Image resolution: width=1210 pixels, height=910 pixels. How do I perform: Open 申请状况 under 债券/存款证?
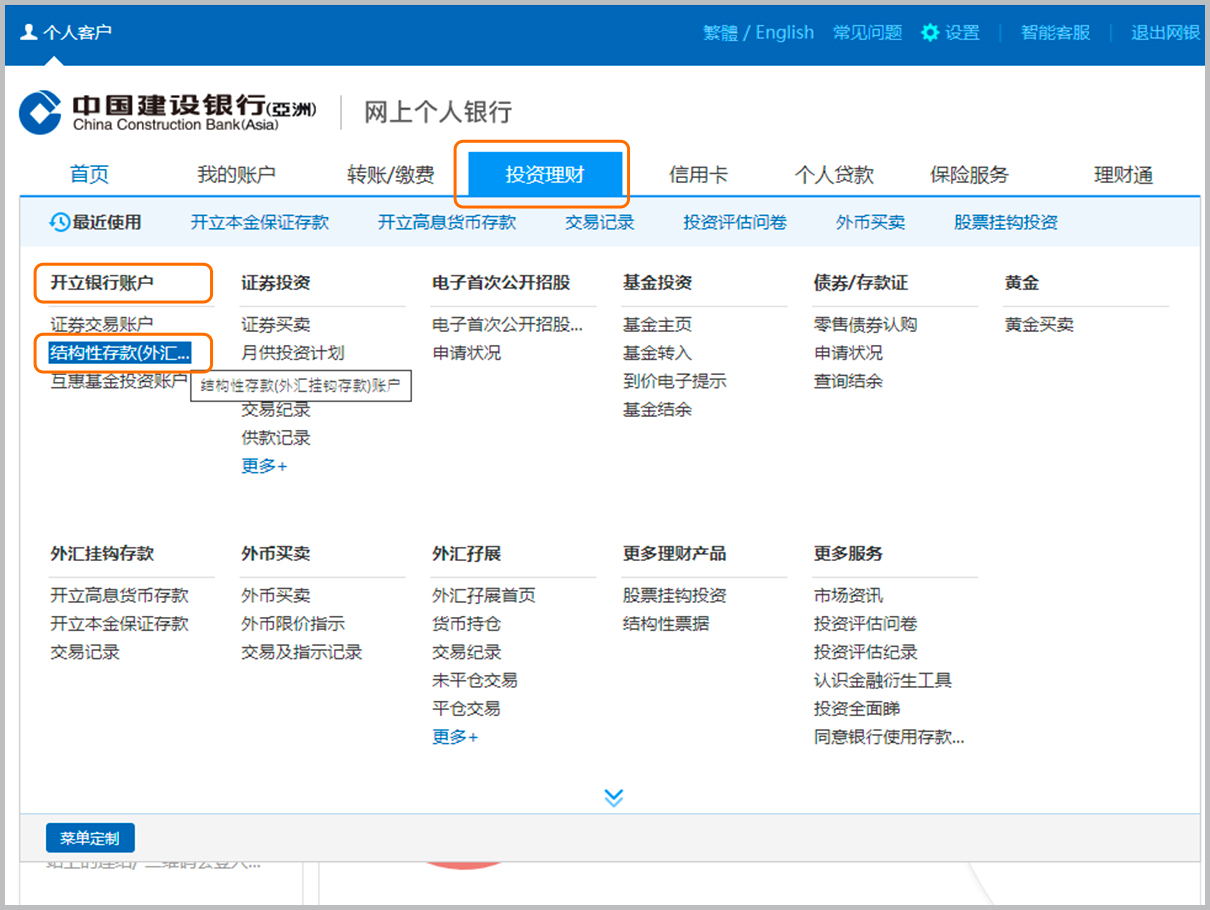pyautogui.click(x=849, y=353)
